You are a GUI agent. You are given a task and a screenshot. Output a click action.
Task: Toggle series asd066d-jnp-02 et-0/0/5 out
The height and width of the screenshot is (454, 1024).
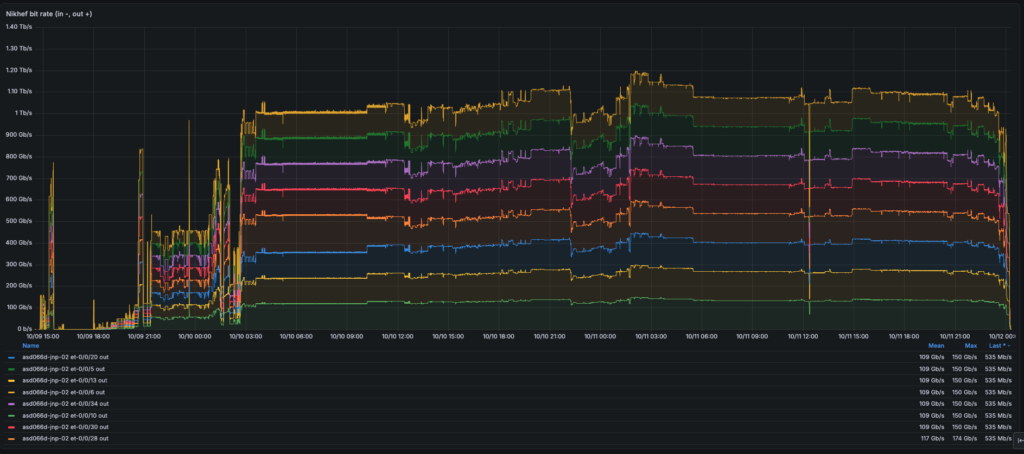point(64,369)
